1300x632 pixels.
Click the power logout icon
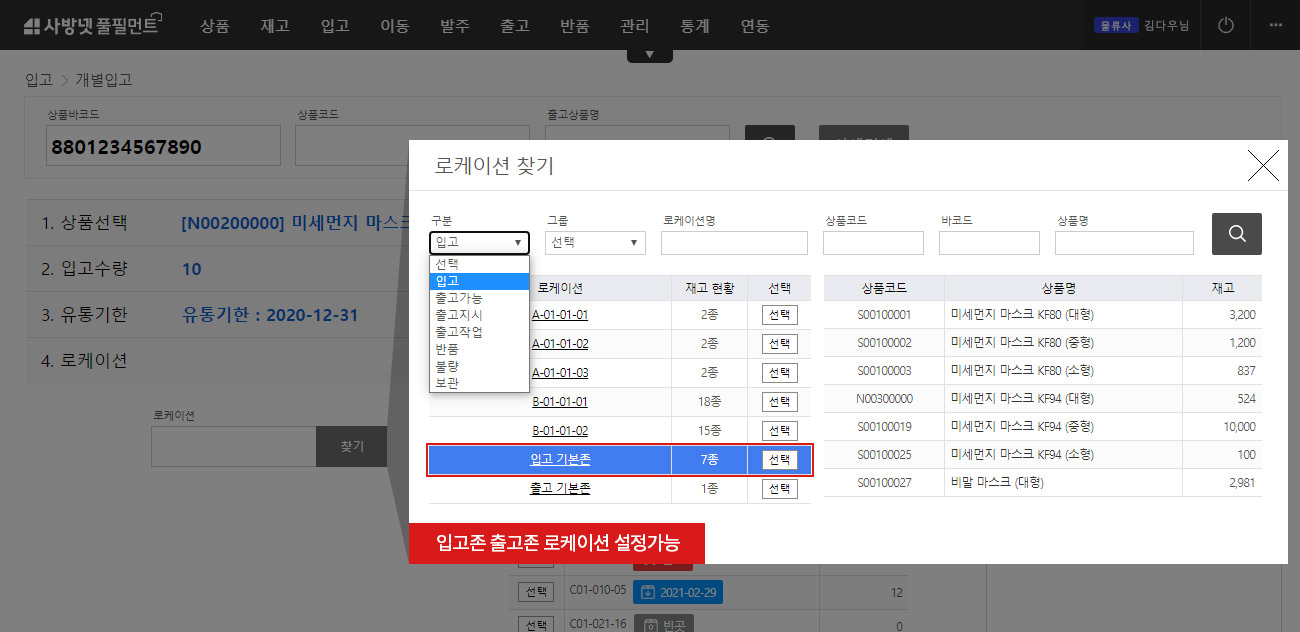(x=1226, y=25)
